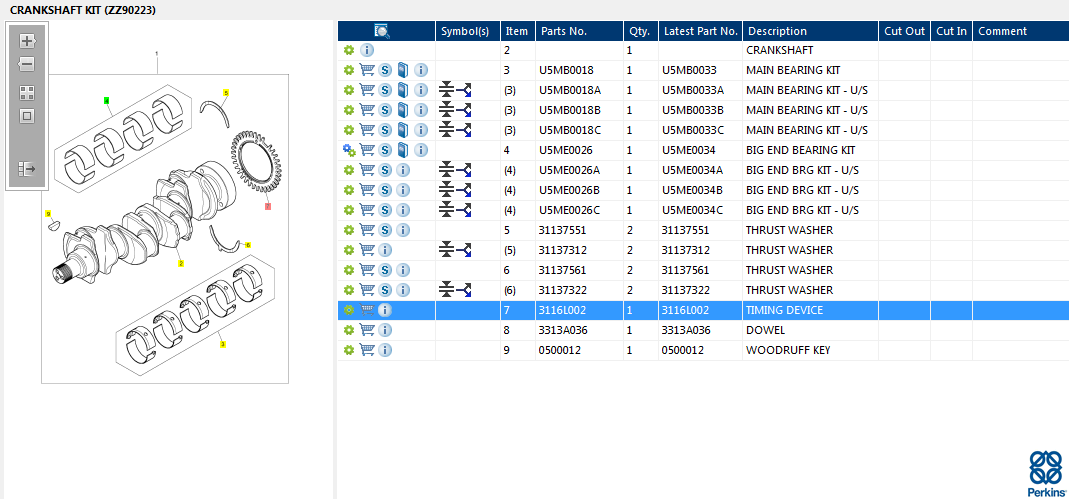The height and width of the screenshot is (499, 1069).
Task: Click the blue arrow symbol in U5MB0018B row
Action: 464,110
